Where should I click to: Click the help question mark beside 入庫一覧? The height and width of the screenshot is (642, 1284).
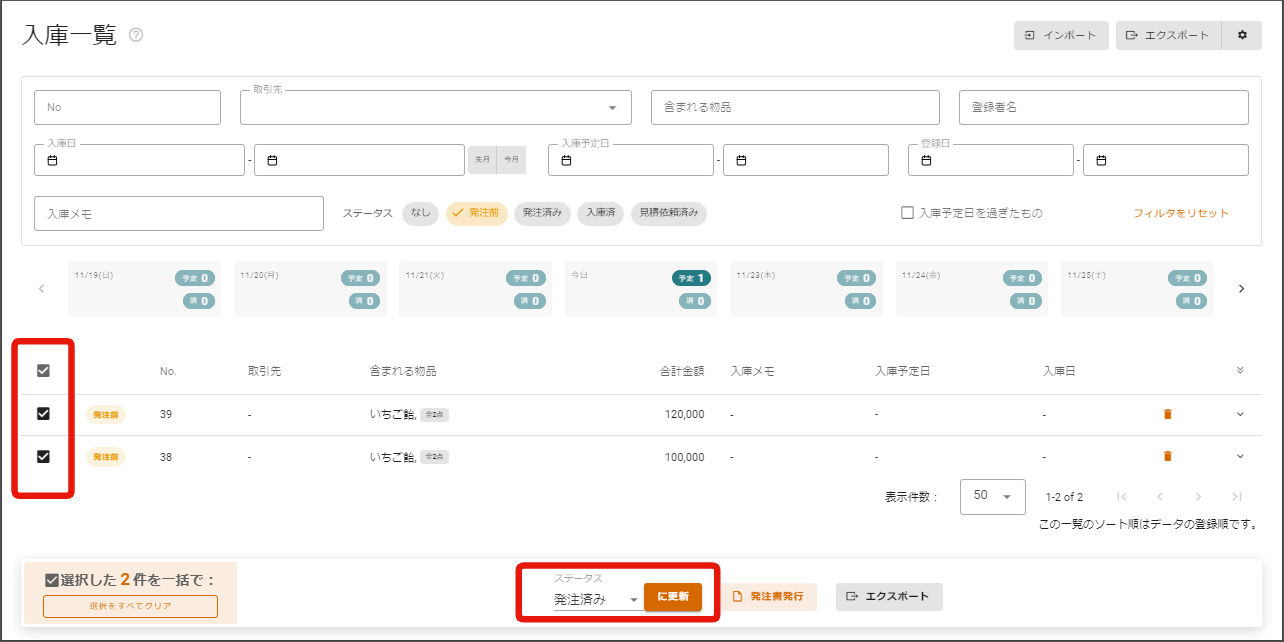tap(136, 35)
